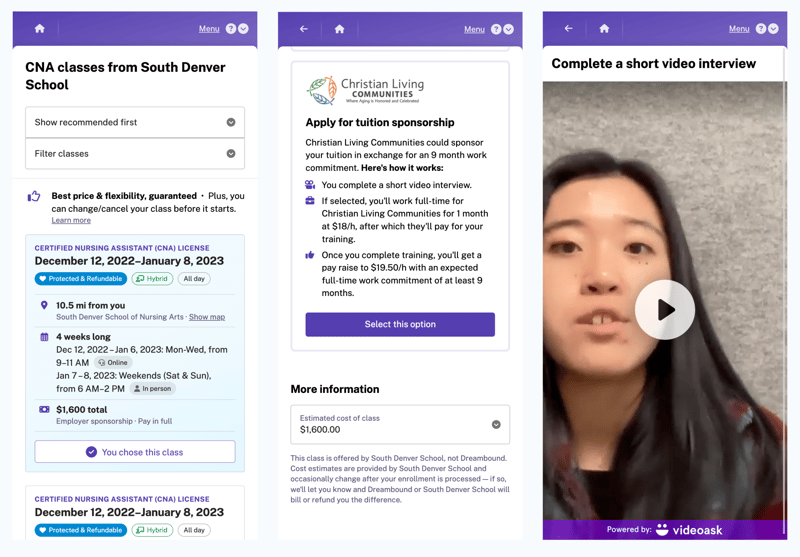The image size is (800, 557).
Task: Click video camera icon beside 'short video interview'
Action: [310, 185]
